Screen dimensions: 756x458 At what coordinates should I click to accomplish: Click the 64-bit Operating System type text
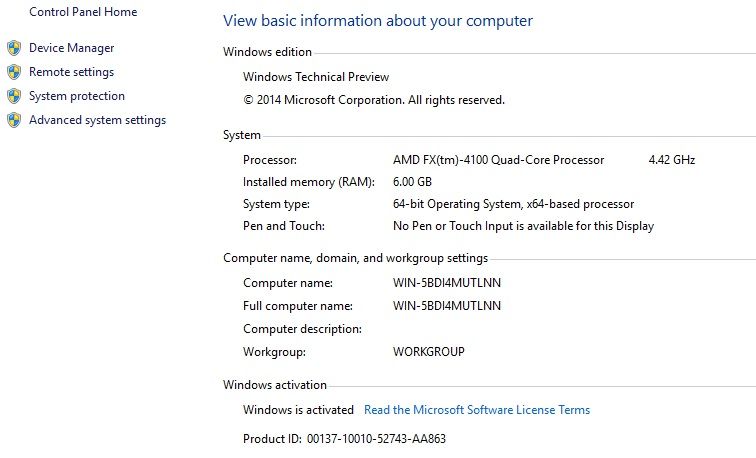(514, 204)
